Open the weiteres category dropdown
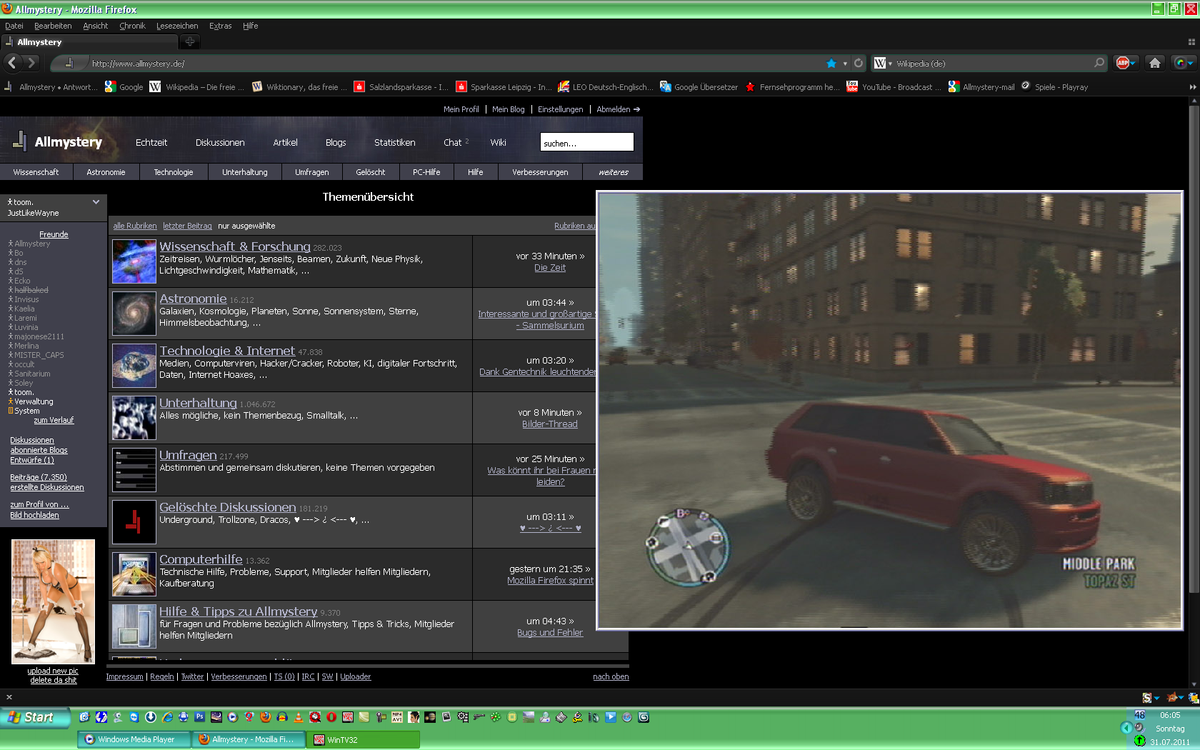Image resolution: width=1200 pixels, height=750 pixels. coord(613,172)
